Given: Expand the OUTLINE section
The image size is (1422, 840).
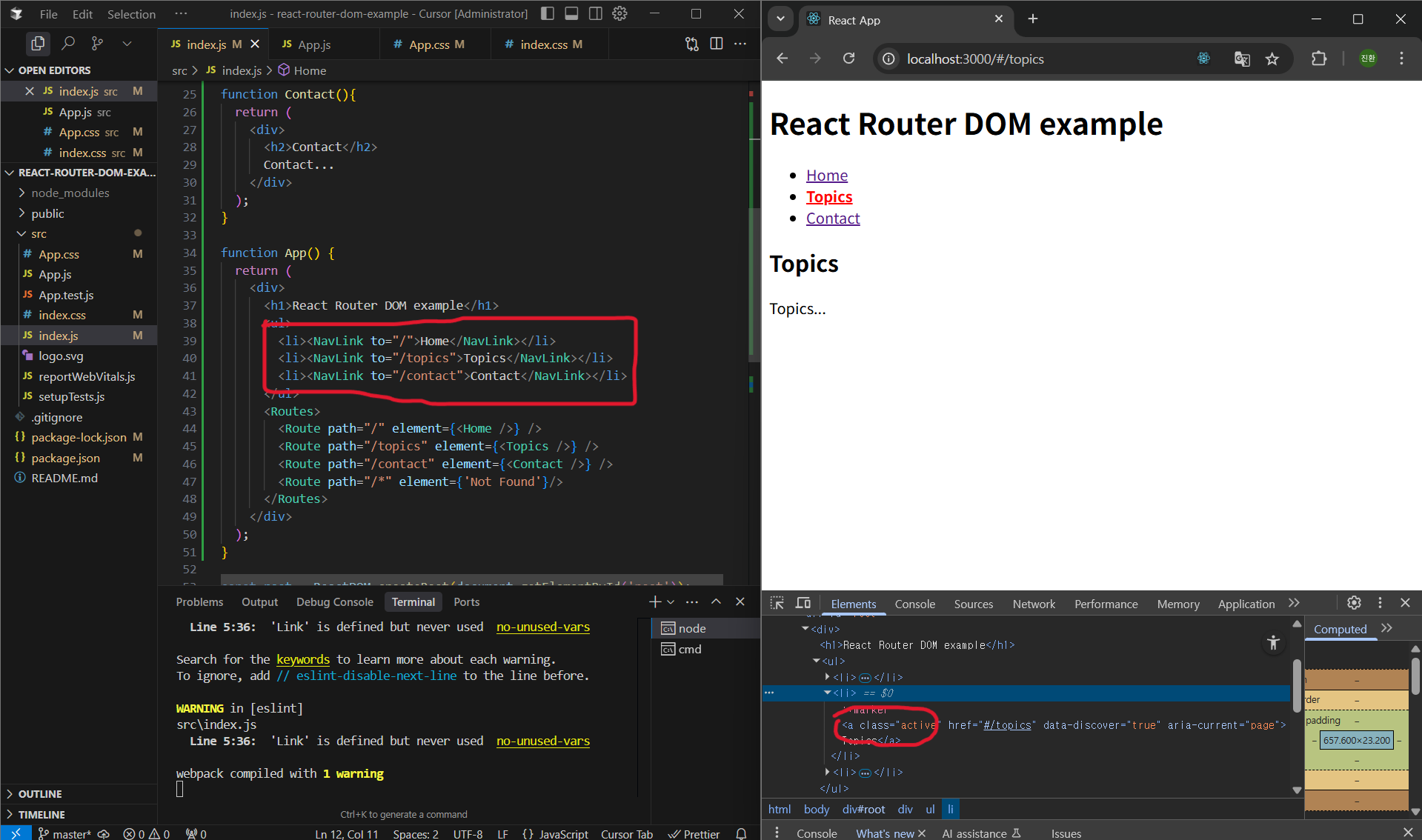Looking at the screenshot, I should [40, 793].
